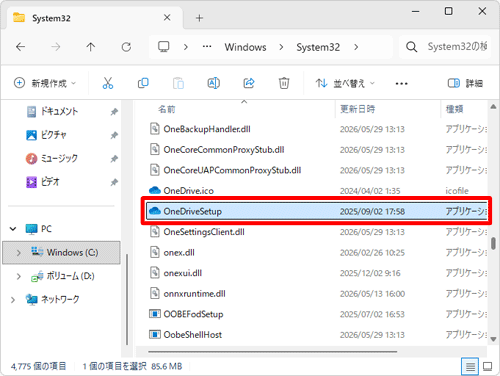The height and width of the screenshot is (376, 500).
Task: Click the vertical scrollbar thumb of file list
Action: point(493,243)
